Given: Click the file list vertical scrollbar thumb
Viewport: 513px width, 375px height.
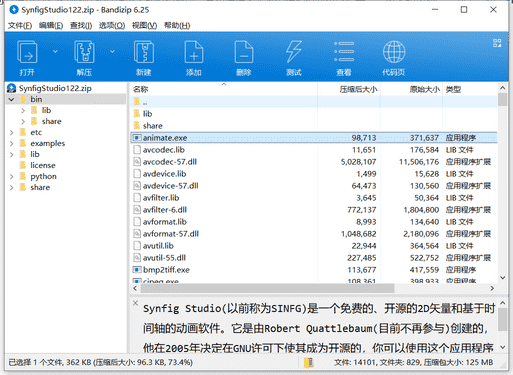Looking at the screenshot, I should (502, 100).
